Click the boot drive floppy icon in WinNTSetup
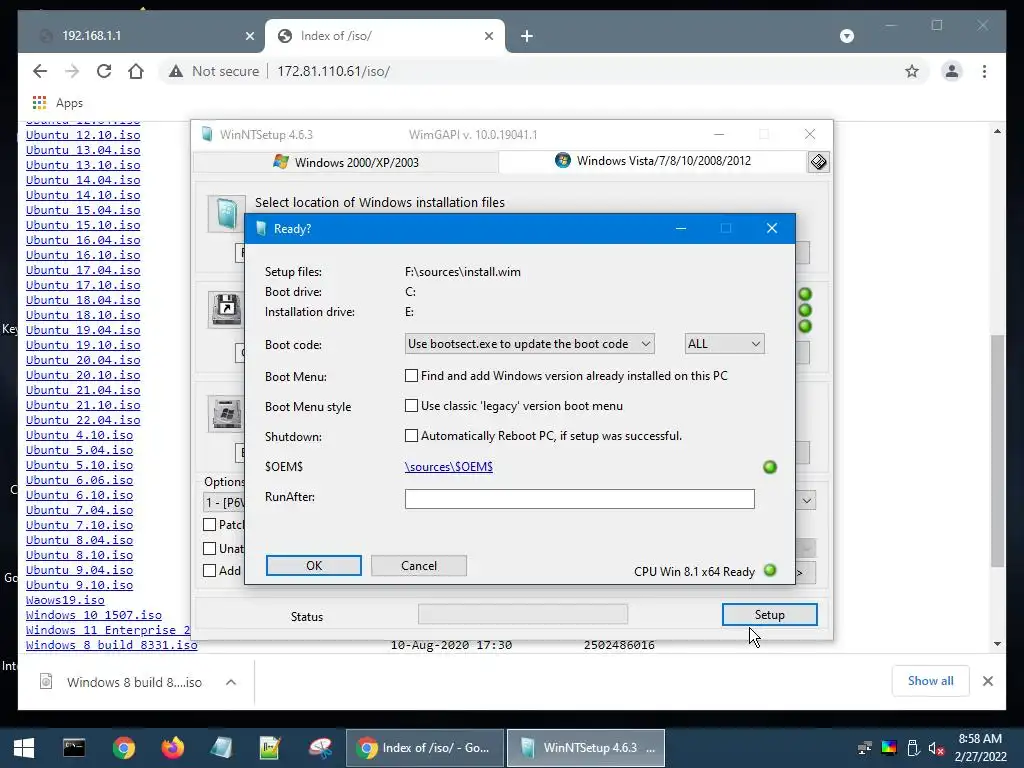 click(226, 308)
